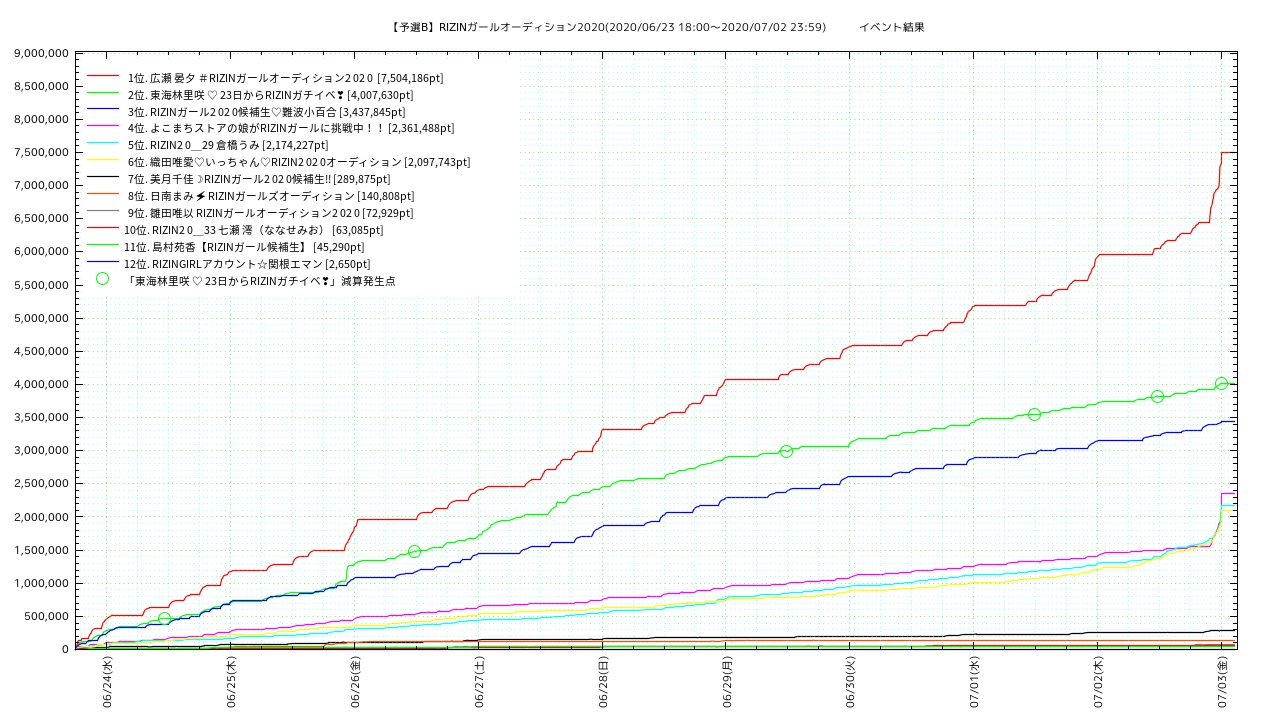Click x-axis date label 07/02(木)
The height and width of the screenshot is (720, 1280).
tap(1099, 681)
